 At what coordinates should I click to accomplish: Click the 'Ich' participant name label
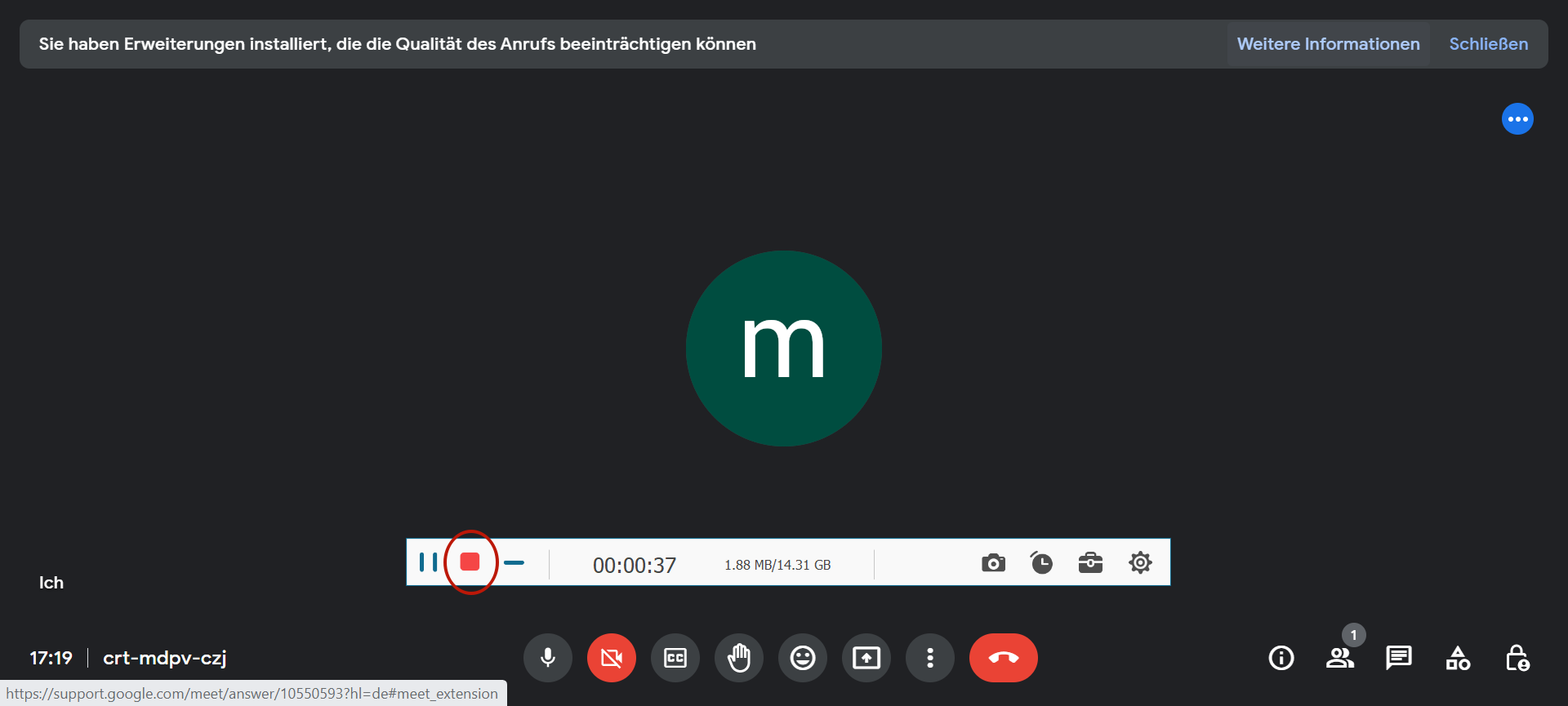pos(51,583)
